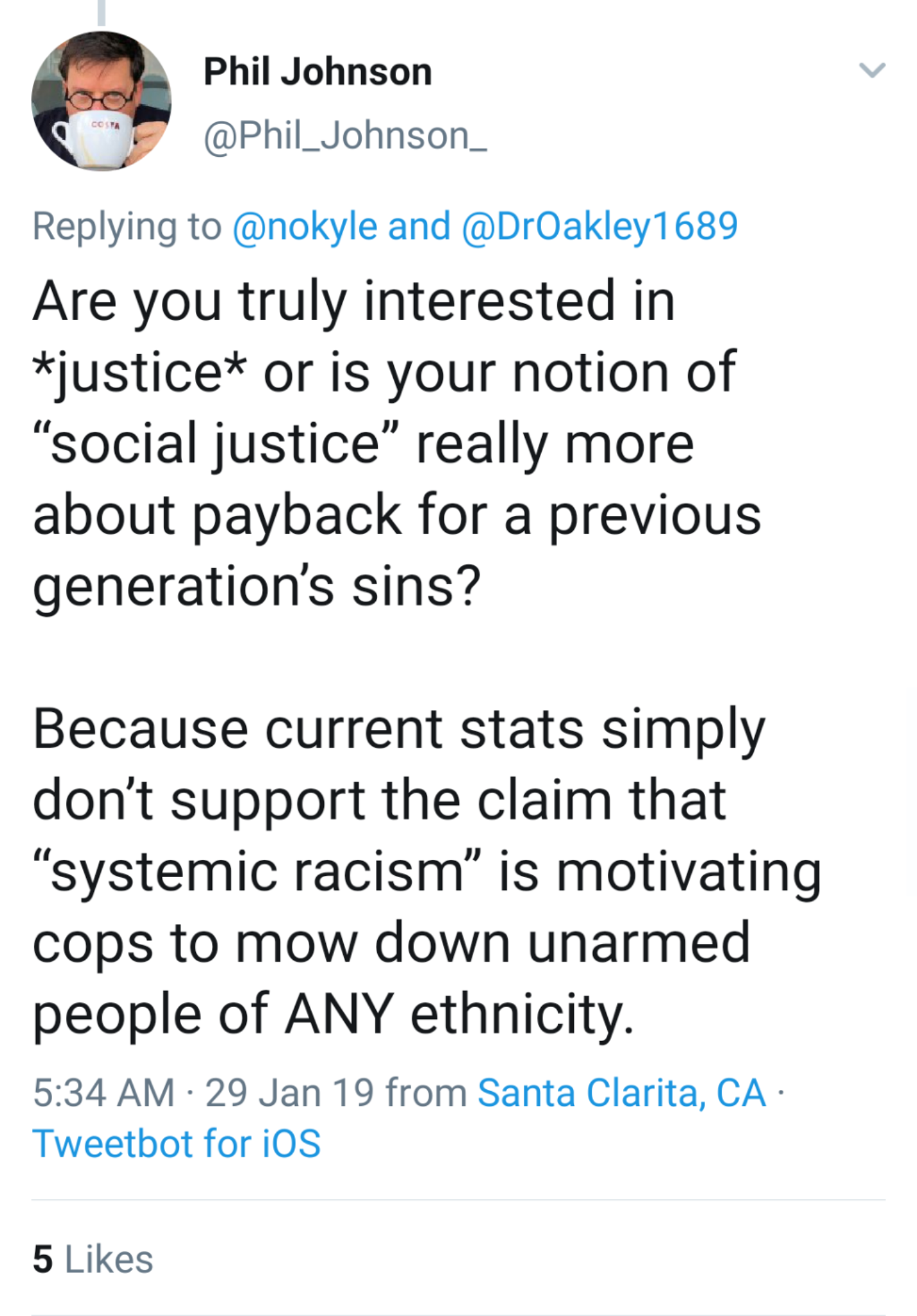Click the asterisk-wrapped word *justice*
Screen dimensions: 917x1316
pos(139,373)
